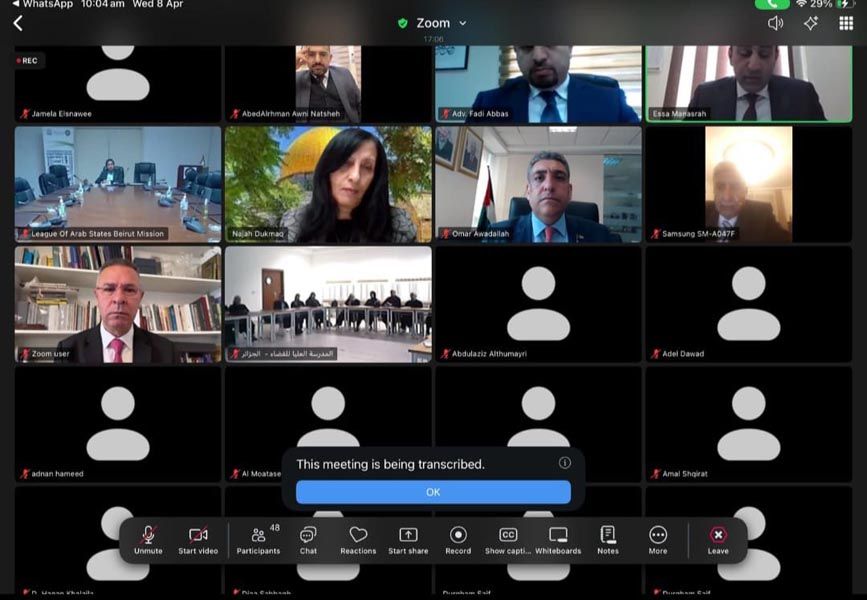Select Najah Dukmaq's video tile
Image resolution: width=867 pixels, height=600 pixels.
[328, 184]
